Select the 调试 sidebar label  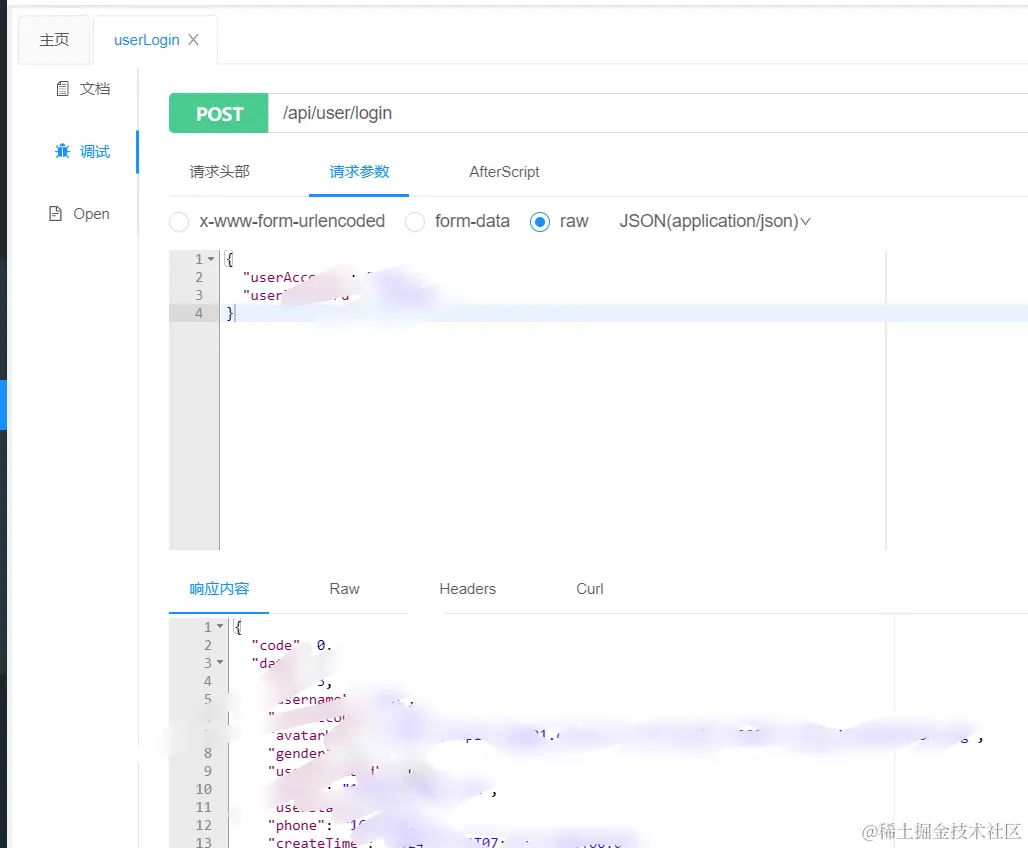(95, 151)
